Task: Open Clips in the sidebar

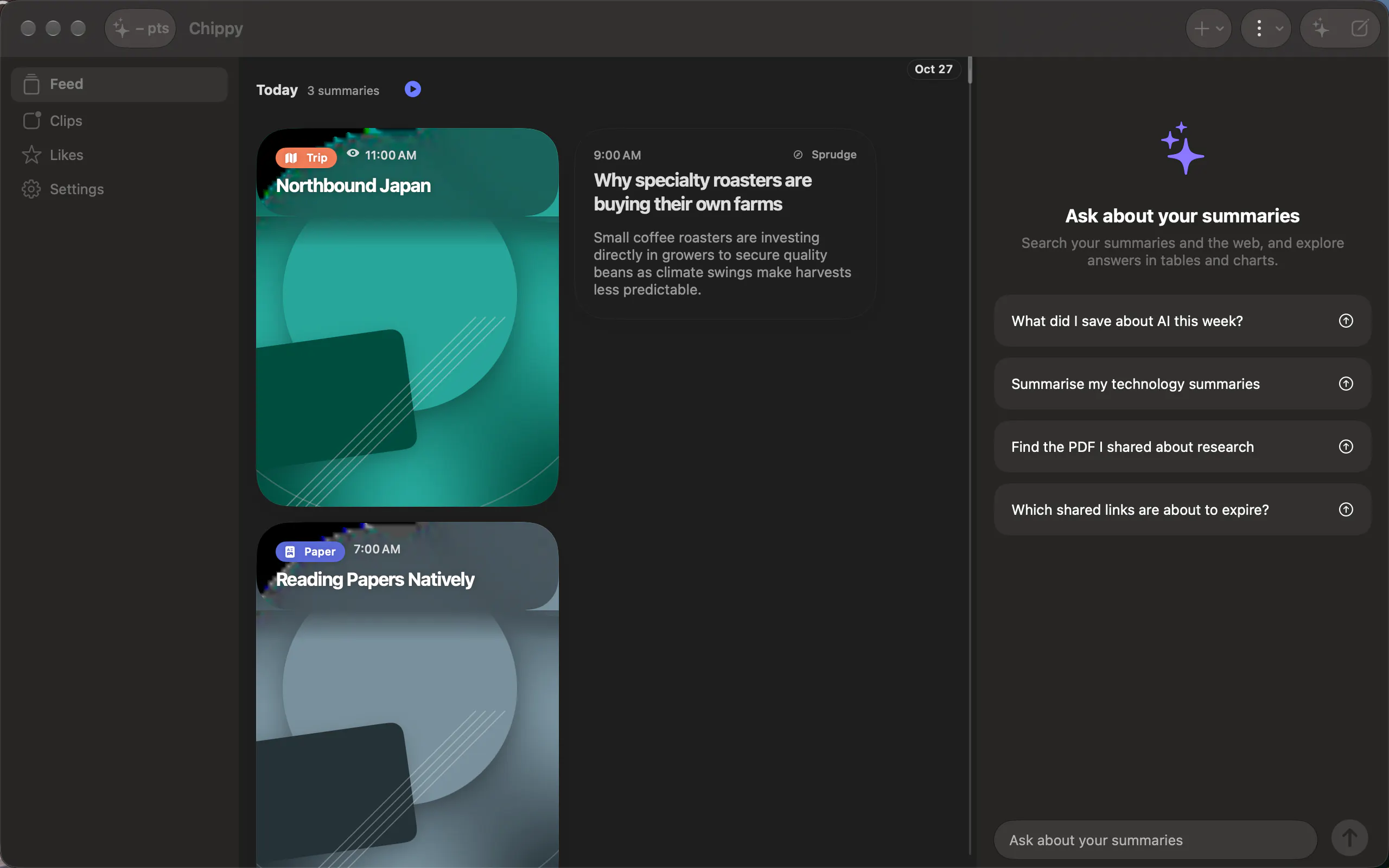Action: point(119,120)
